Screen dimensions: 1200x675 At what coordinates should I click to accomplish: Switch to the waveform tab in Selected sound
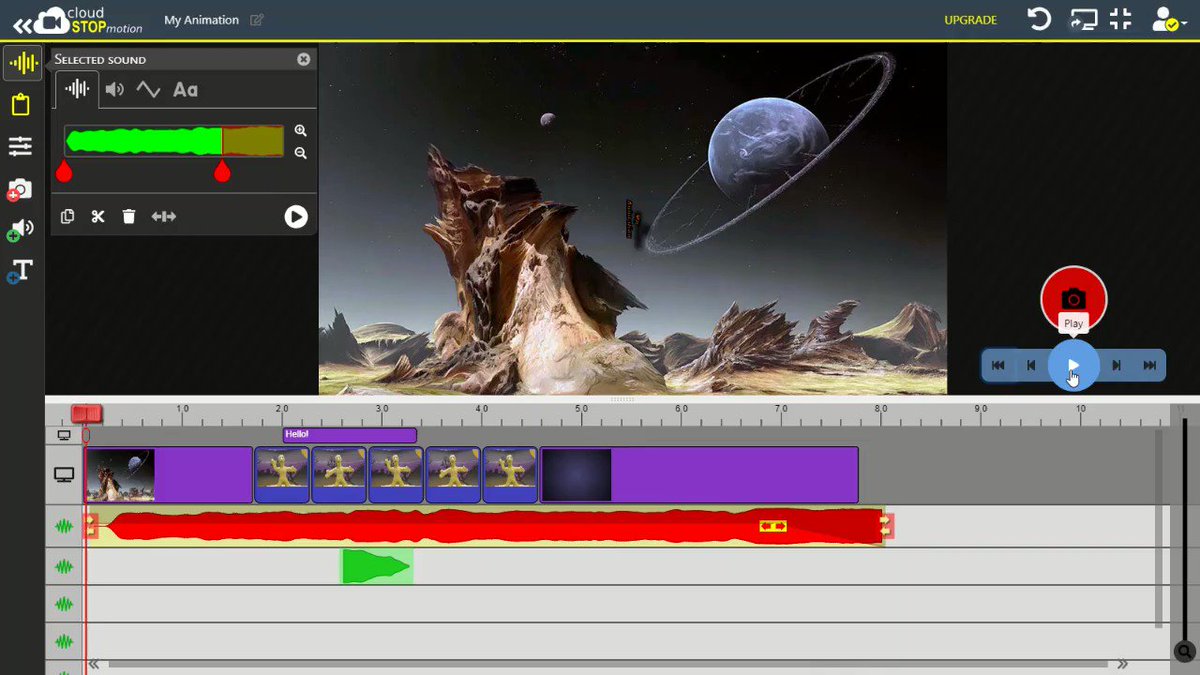[77, 89]
